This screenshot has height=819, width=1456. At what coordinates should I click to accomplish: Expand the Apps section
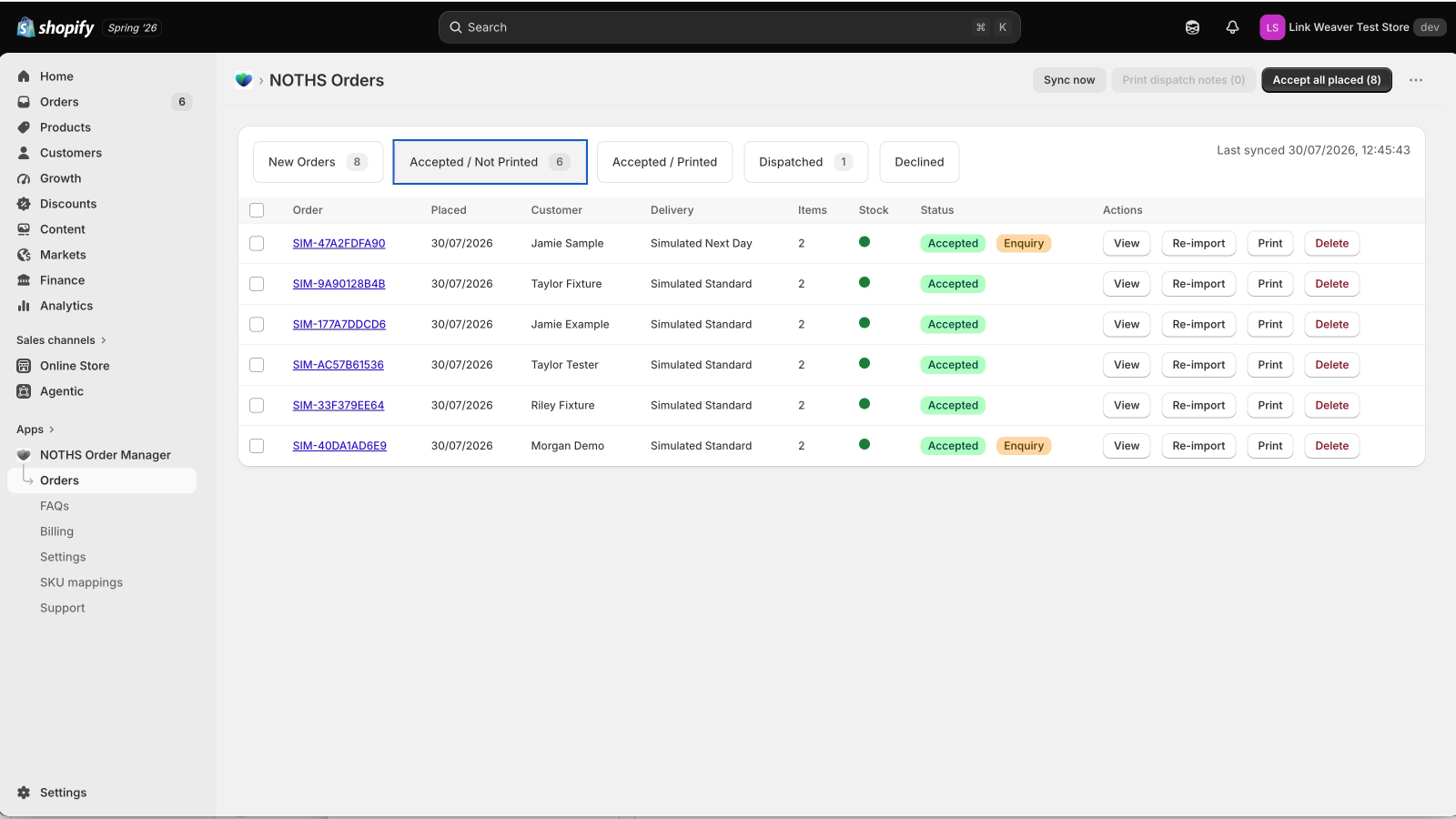(35, 430)
